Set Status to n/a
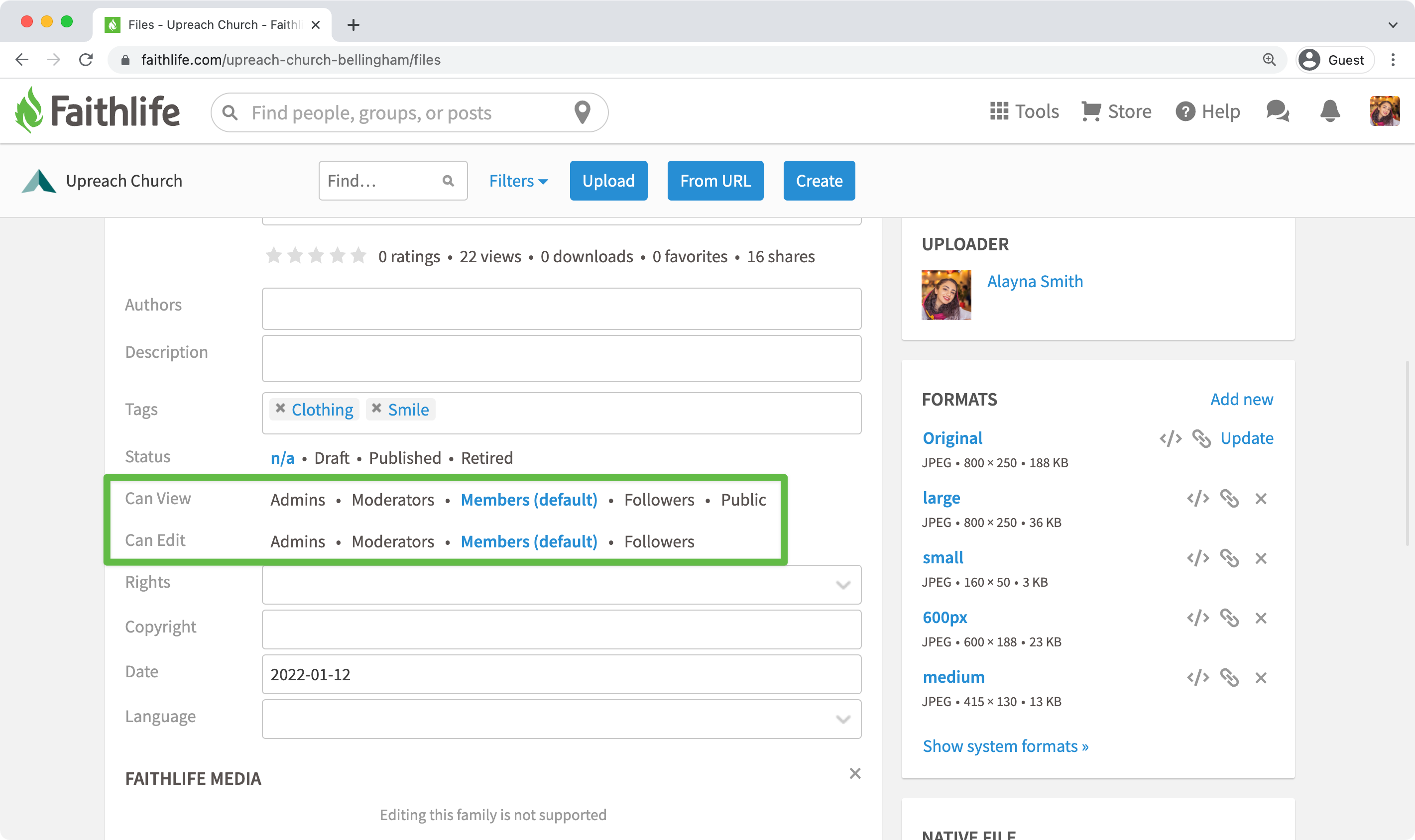Screen dimensions: 1415x840 tap(282, 457)
